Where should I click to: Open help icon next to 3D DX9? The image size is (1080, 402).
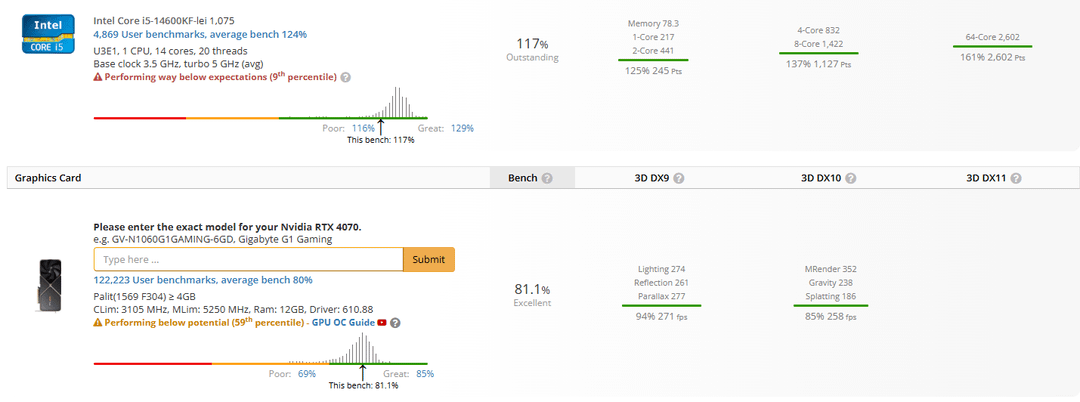pos(678,178)
